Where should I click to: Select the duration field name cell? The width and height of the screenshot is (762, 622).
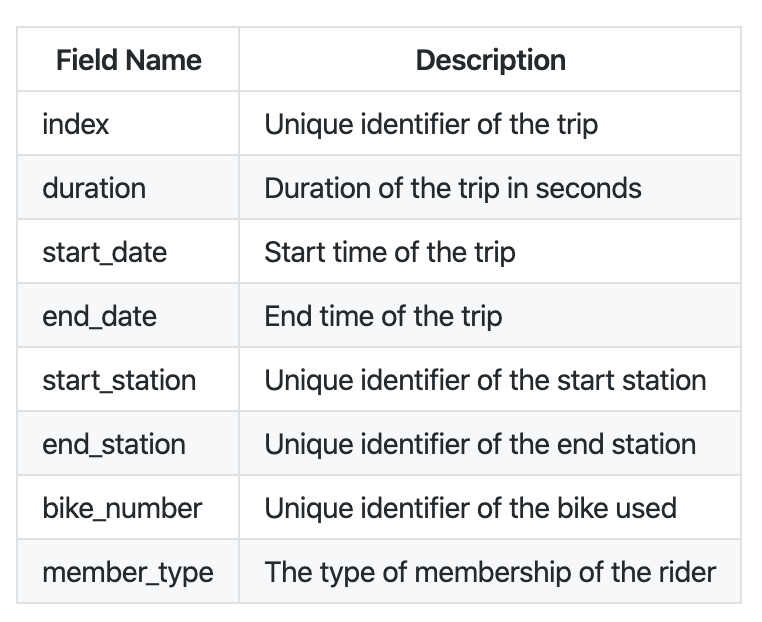coord(94,188)
